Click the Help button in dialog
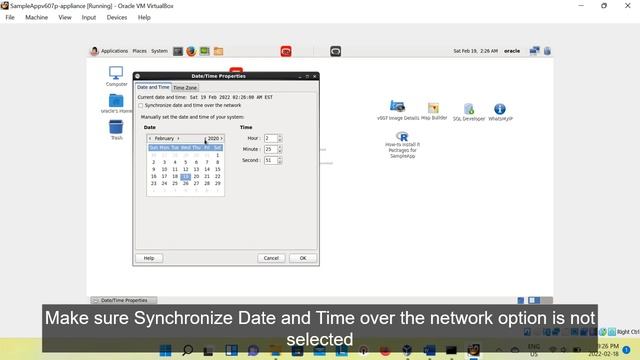The image size is (640, 360). pyautogui.click(x=149, y=258)
